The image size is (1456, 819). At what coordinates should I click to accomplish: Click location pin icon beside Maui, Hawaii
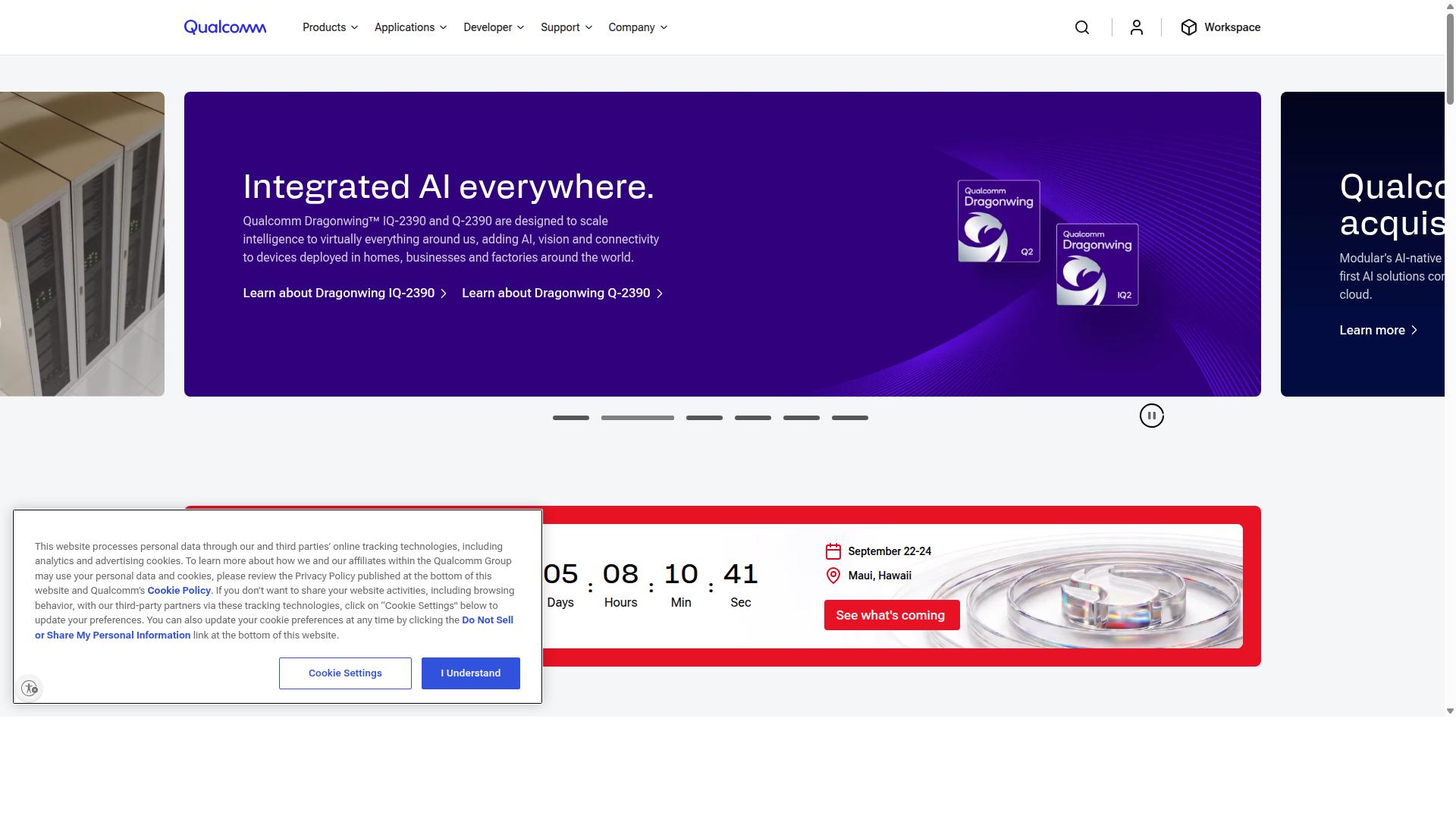coord(833,576)
